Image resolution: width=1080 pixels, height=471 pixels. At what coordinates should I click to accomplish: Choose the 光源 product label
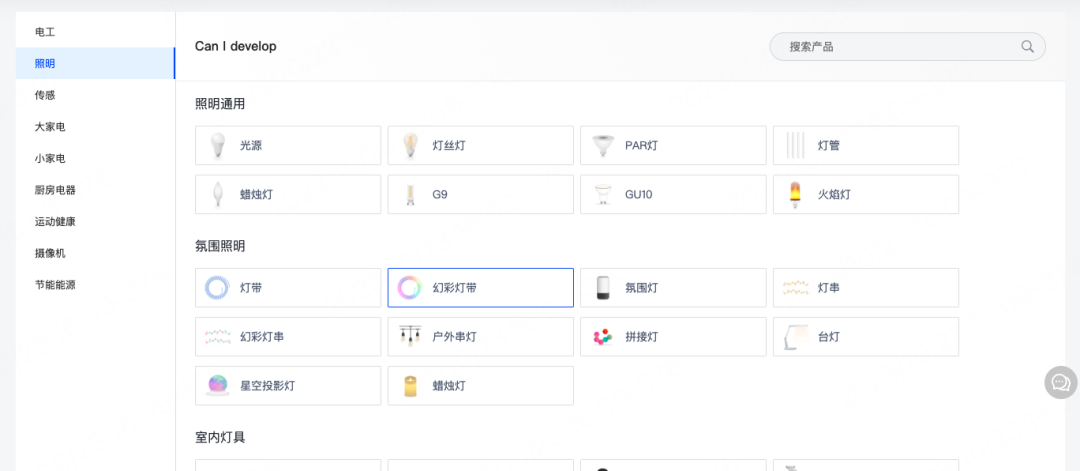(251, 145)
